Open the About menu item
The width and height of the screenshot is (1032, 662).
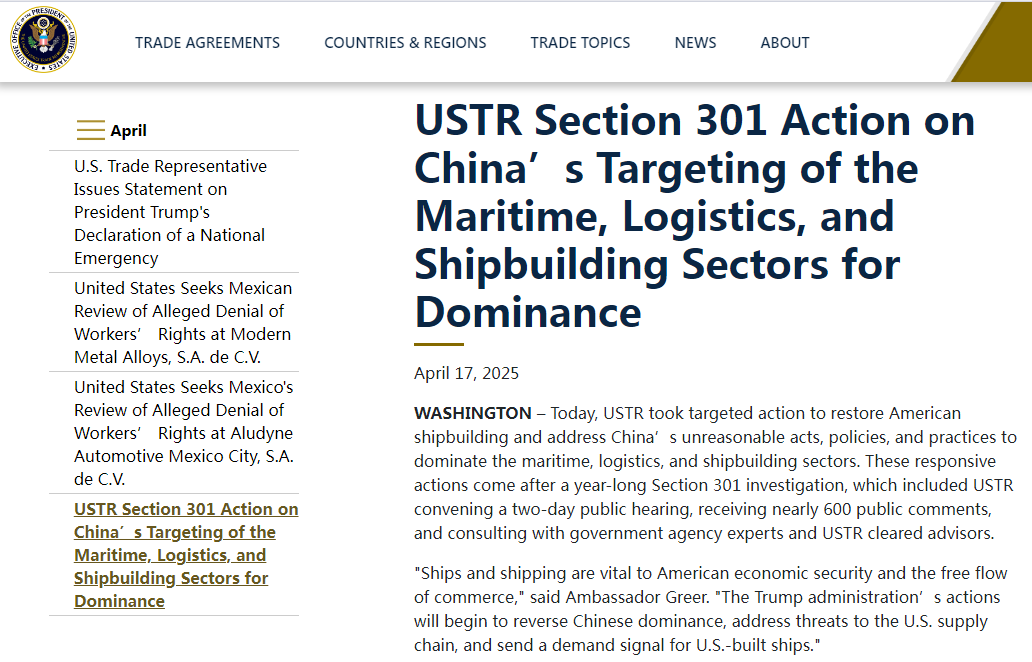(x=784, y=43)
